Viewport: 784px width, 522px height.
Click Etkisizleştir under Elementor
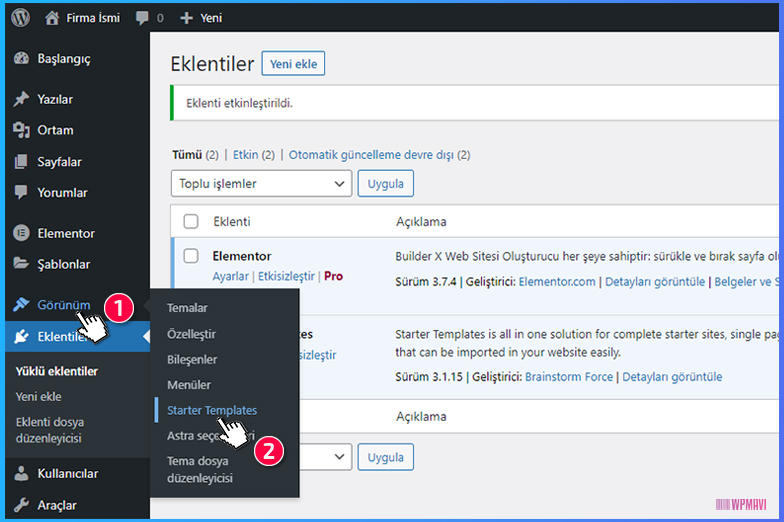click(x=286, y=276)
